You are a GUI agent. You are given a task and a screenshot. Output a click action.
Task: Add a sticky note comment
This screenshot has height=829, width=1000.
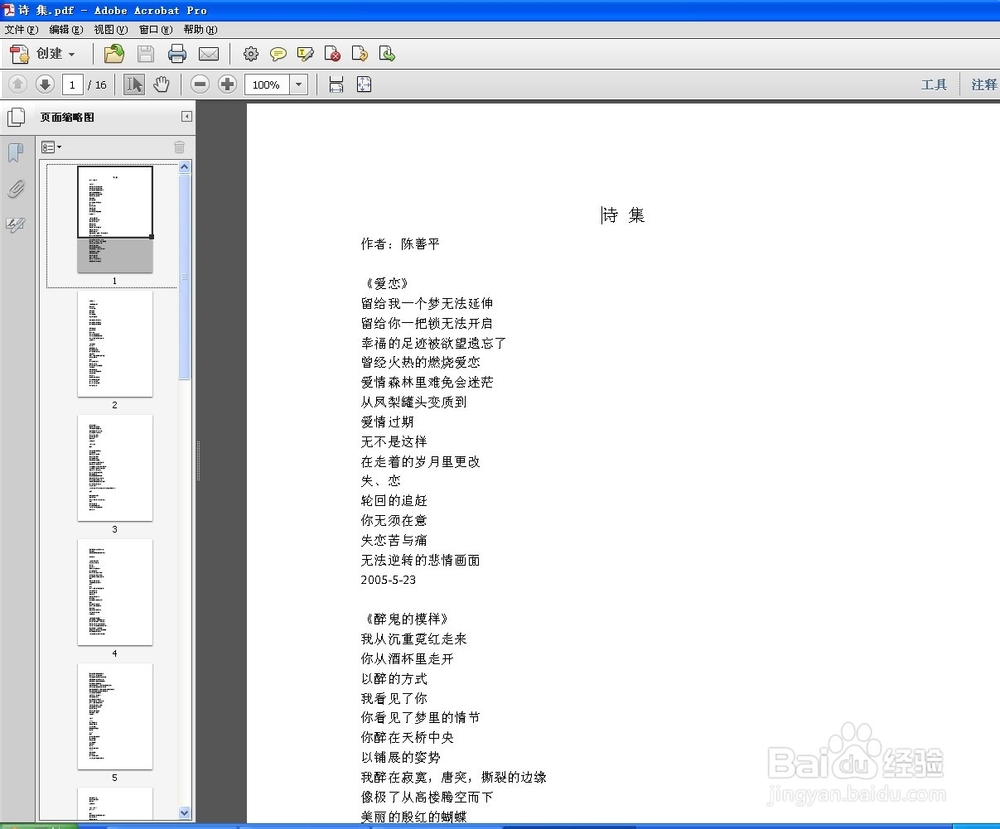(x=278, y=54)
